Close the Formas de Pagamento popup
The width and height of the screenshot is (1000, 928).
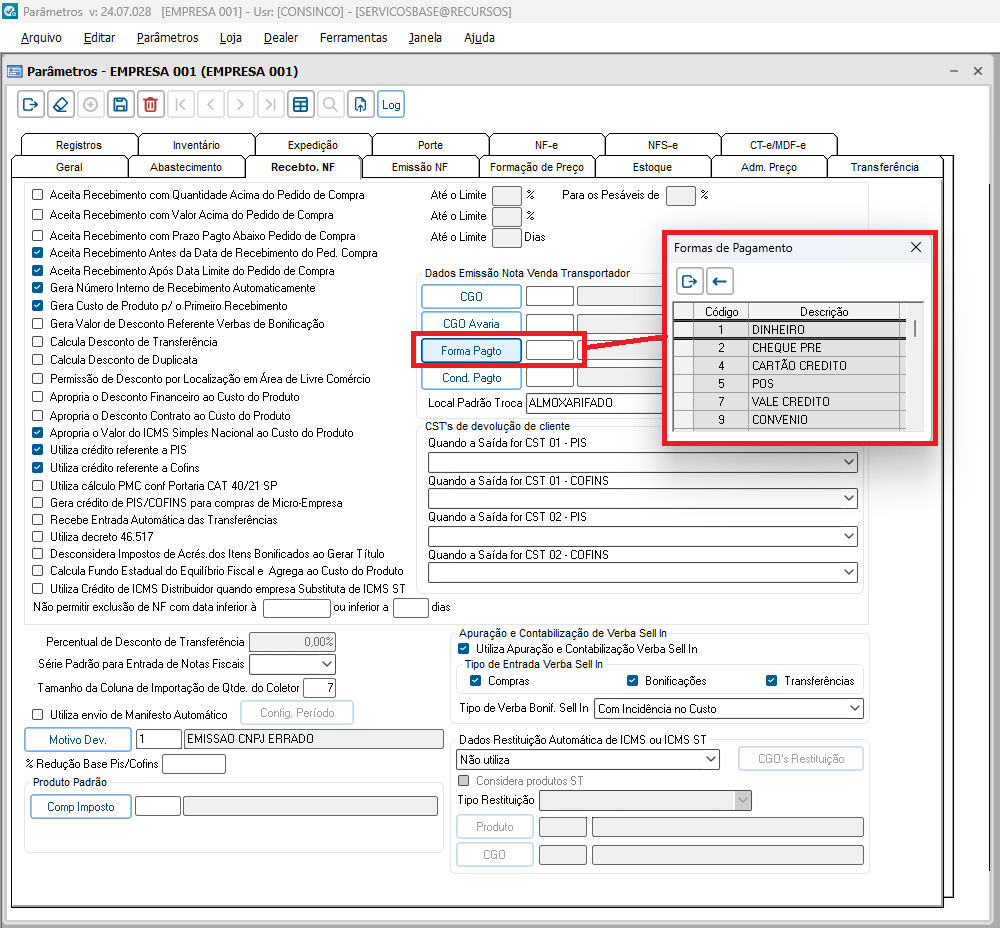916,247
